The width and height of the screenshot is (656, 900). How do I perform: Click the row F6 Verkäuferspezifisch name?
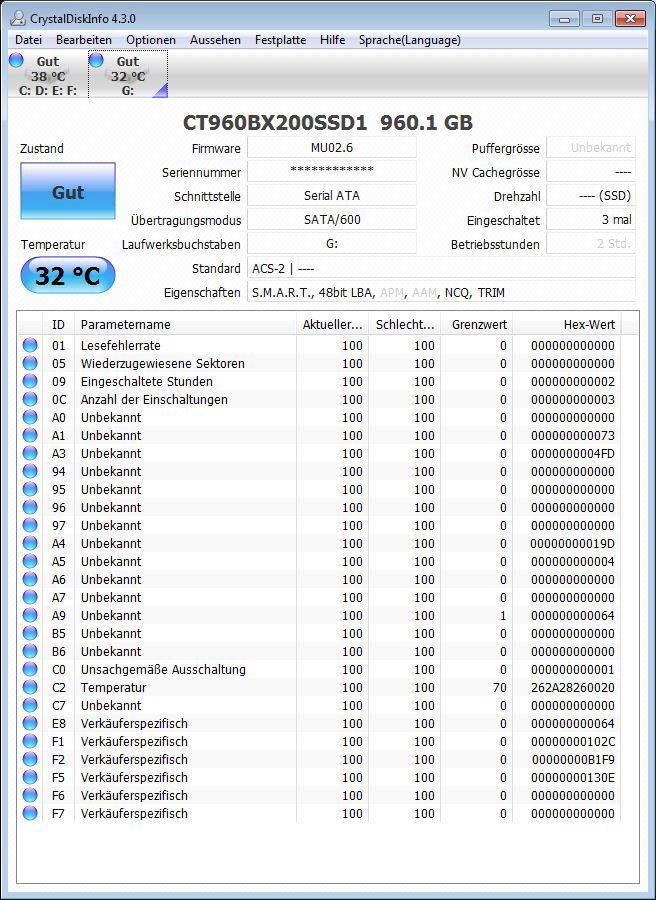(134, 795)
